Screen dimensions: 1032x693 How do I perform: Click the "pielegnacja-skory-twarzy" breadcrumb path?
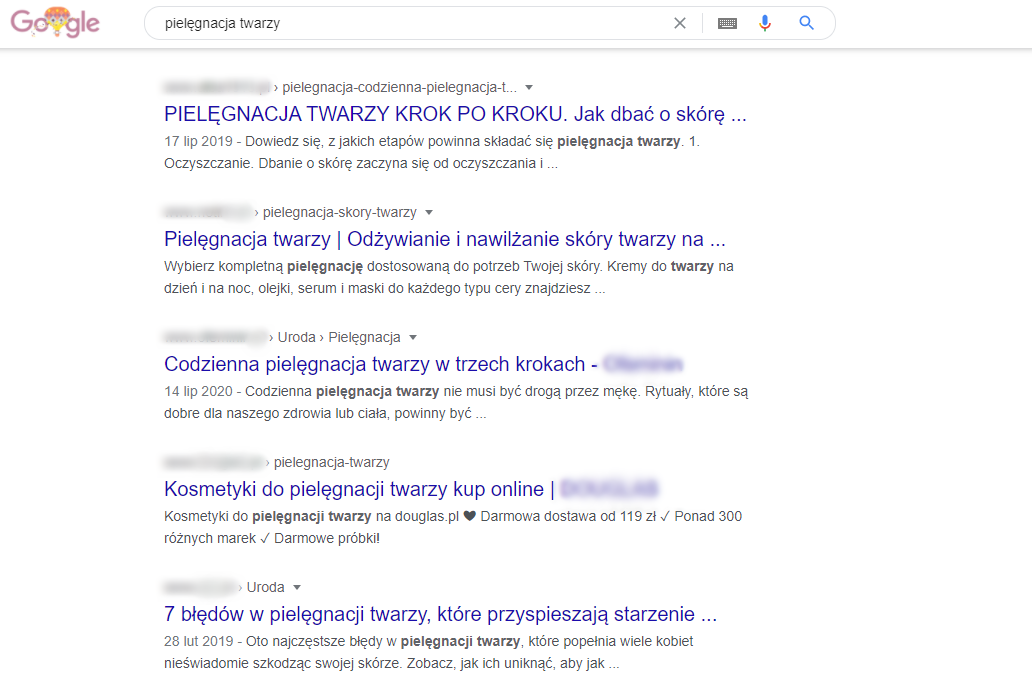click(x=339, y=212)
